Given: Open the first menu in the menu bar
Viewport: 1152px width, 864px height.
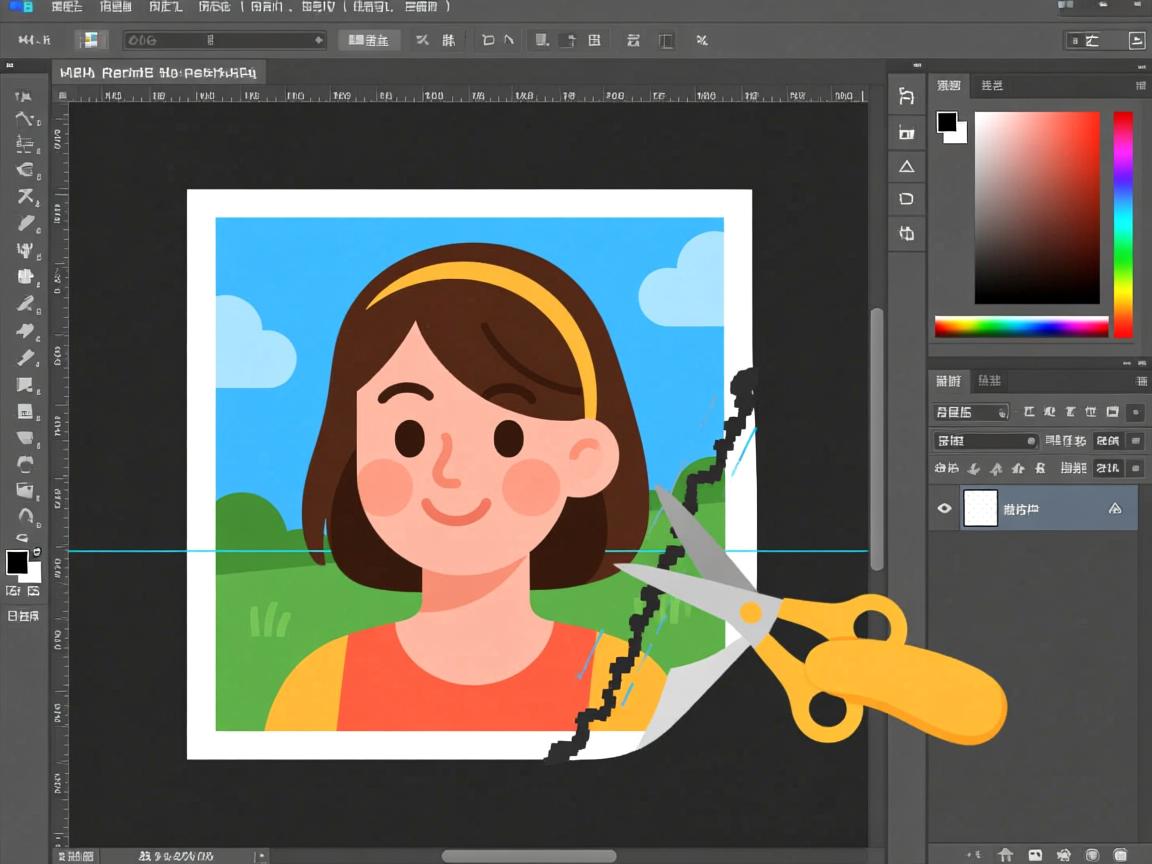Looking at the screenshot, I should coord(66,7).
